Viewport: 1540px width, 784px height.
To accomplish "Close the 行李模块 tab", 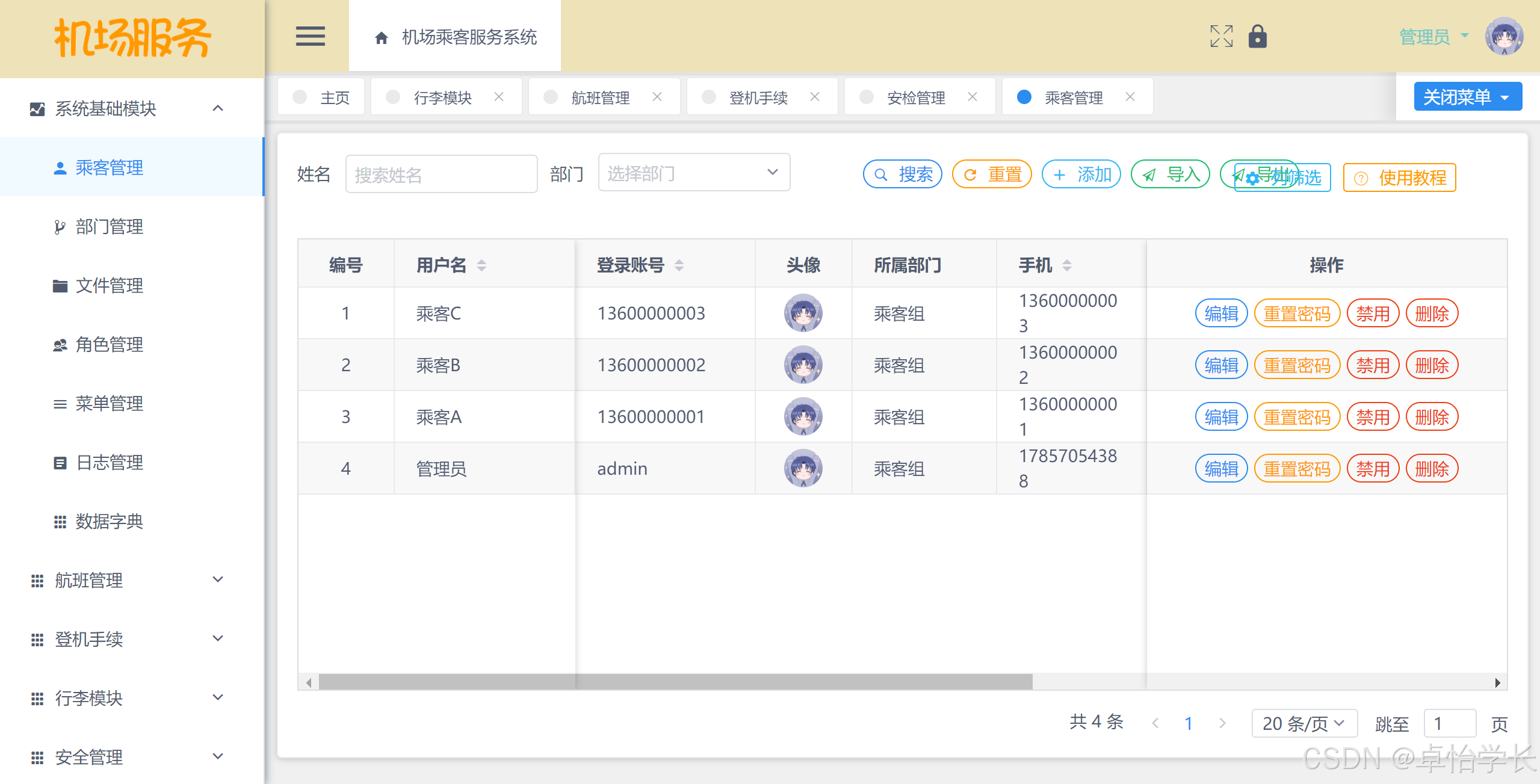I will coord(499,96).
